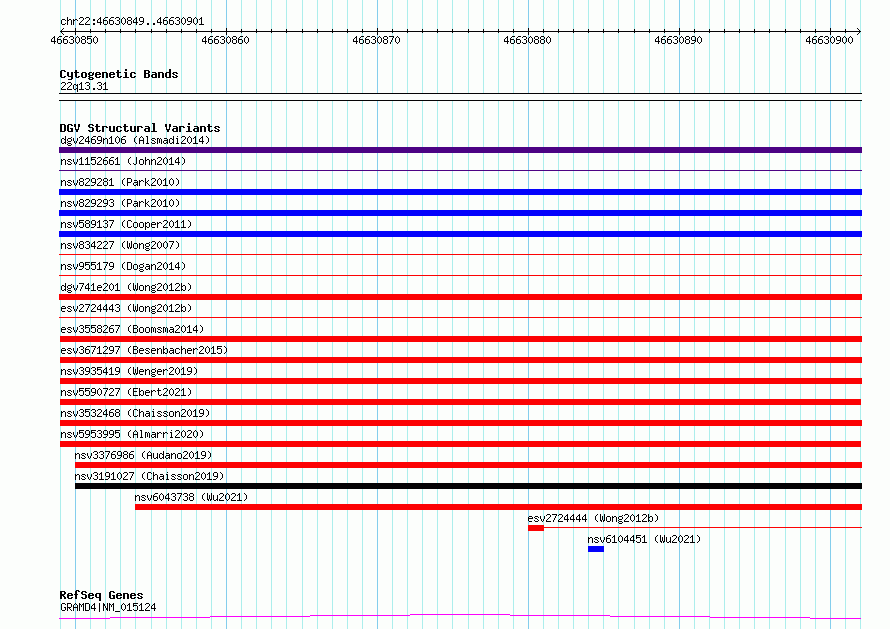Open variant nsv6043738 (Wu2021) label

191,497
